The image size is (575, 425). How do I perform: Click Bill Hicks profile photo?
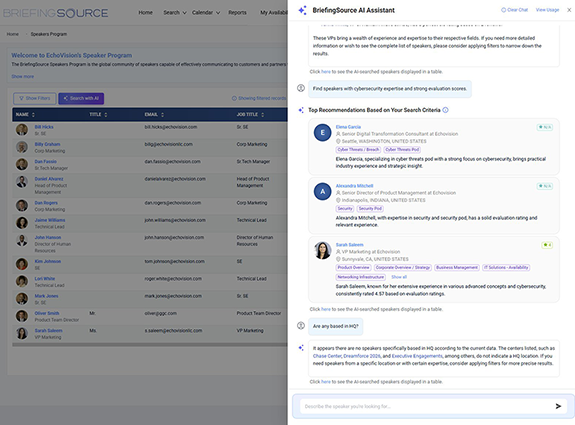click(22, 130)
